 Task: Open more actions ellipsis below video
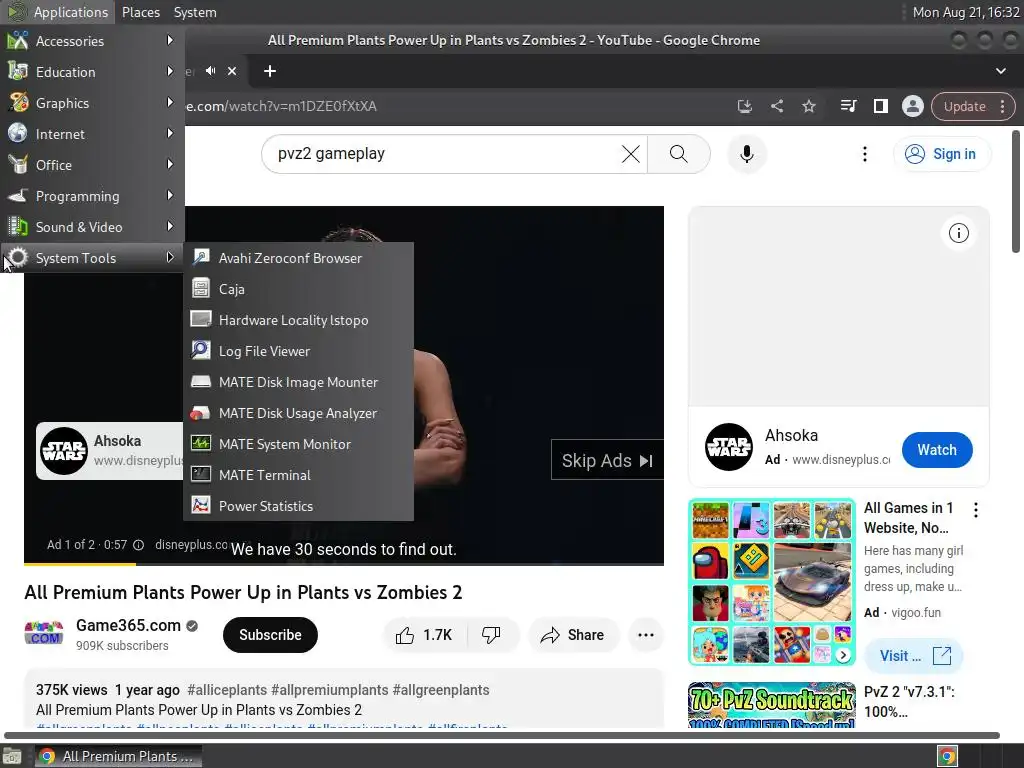point(645,635)
